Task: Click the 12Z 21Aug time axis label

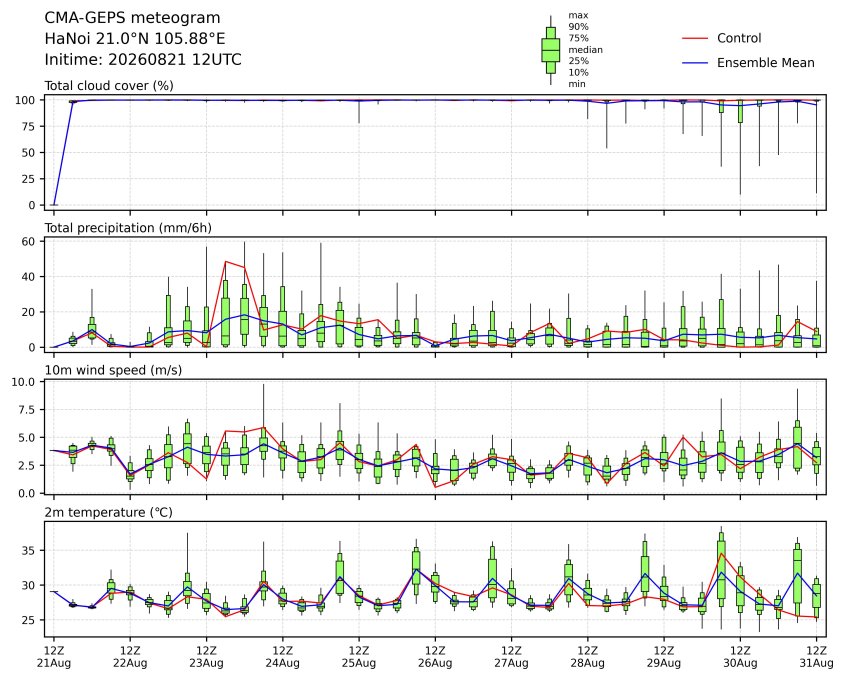Action: click(x=54, y=657)
